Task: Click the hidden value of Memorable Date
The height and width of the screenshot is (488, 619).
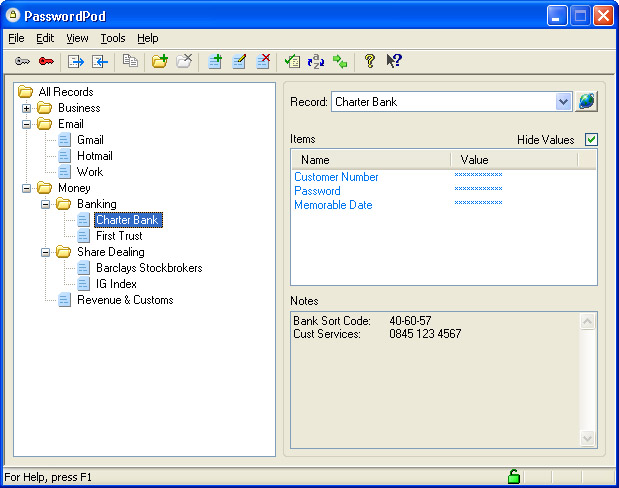Action: pos(478,203)
